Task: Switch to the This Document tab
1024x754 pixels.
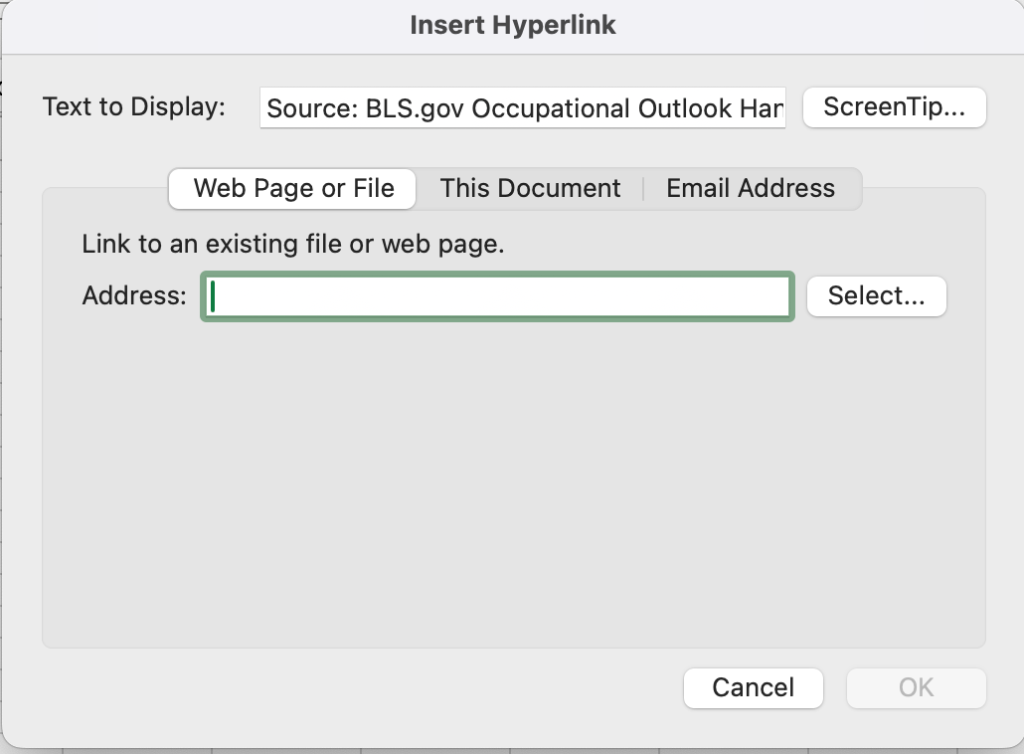Action: point(530,188)
